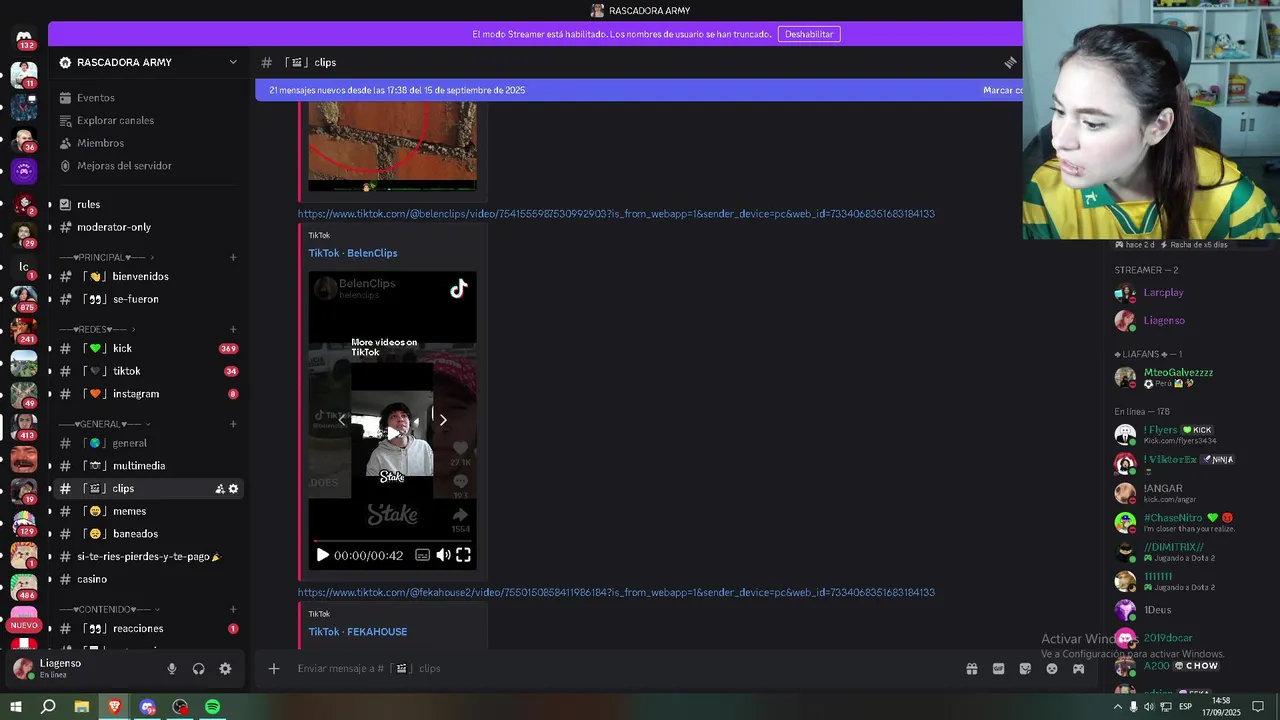1280x720 pixels.
Task: Add channel to GENERAL category
Action: [233, 424]
